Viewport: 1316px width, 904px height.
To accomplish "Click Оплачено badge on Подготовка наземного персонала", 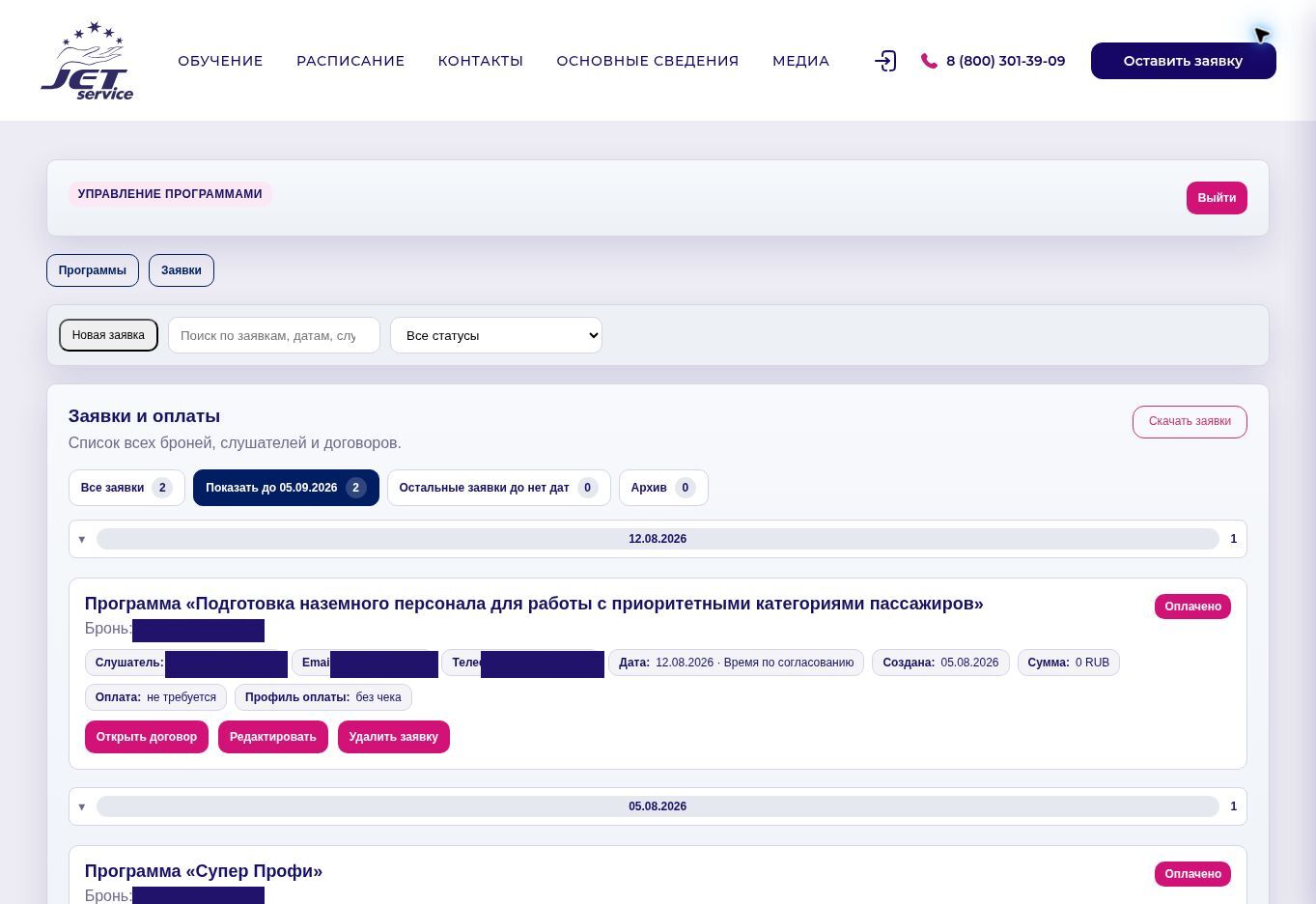I will (x=1192, y=607).
